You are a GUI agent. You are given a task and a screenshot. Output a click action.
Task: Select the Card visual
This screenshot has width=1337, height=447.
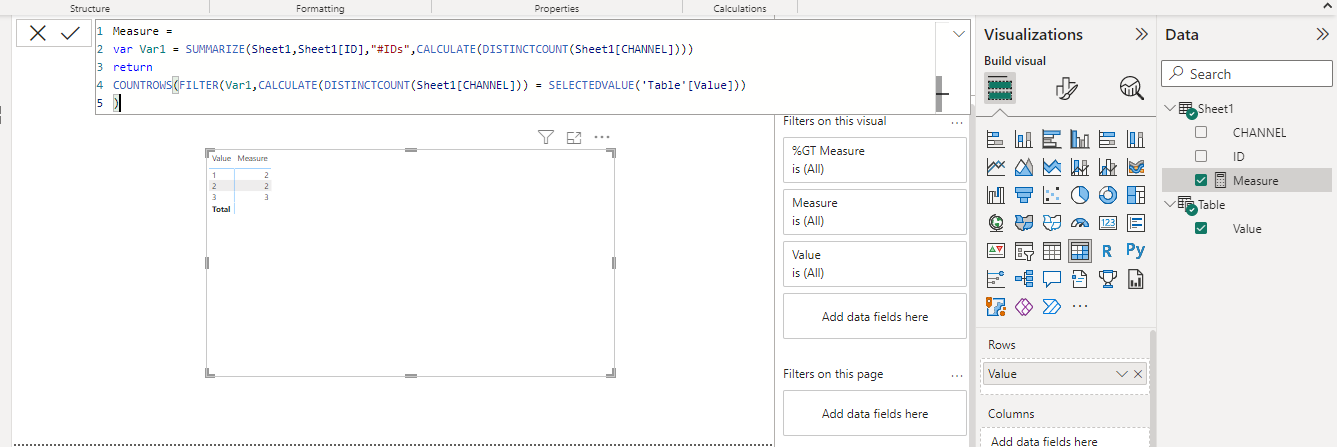click(x=1108, y=223)
